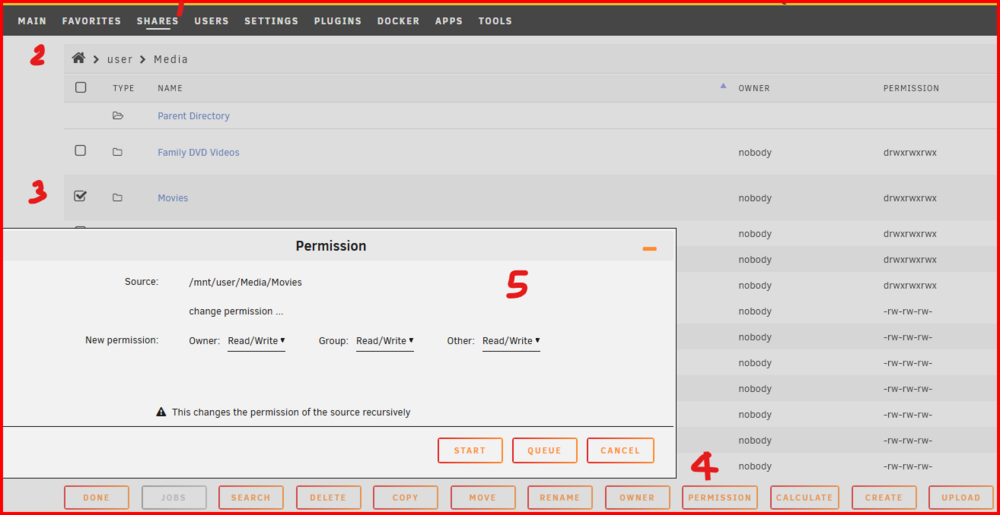
Task: Uncheck the Movies folder checkbox
Action: pos(80,196)
